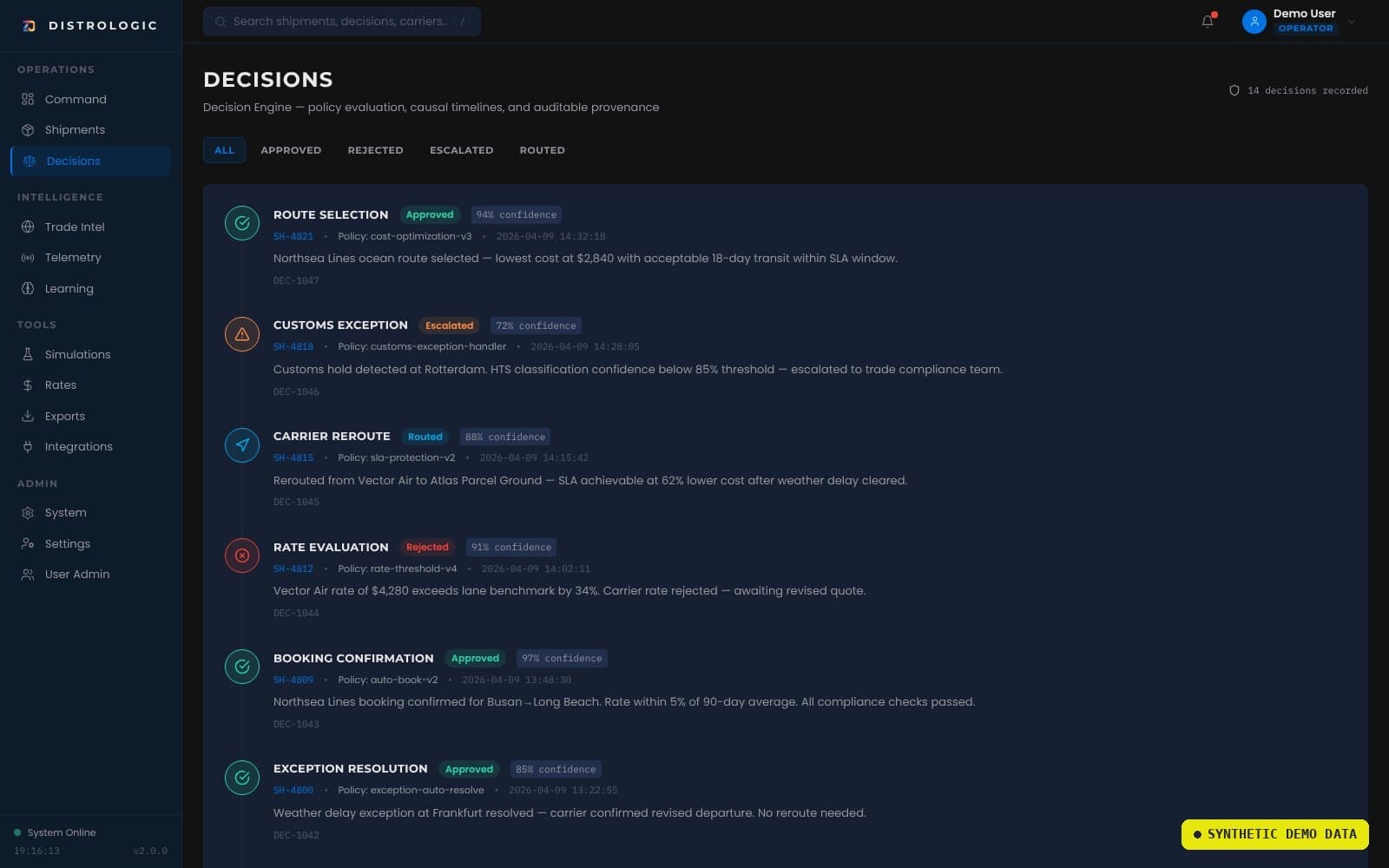
Task: Click Policy: cost-optimization-v3 text
Action: click(405, 236)
